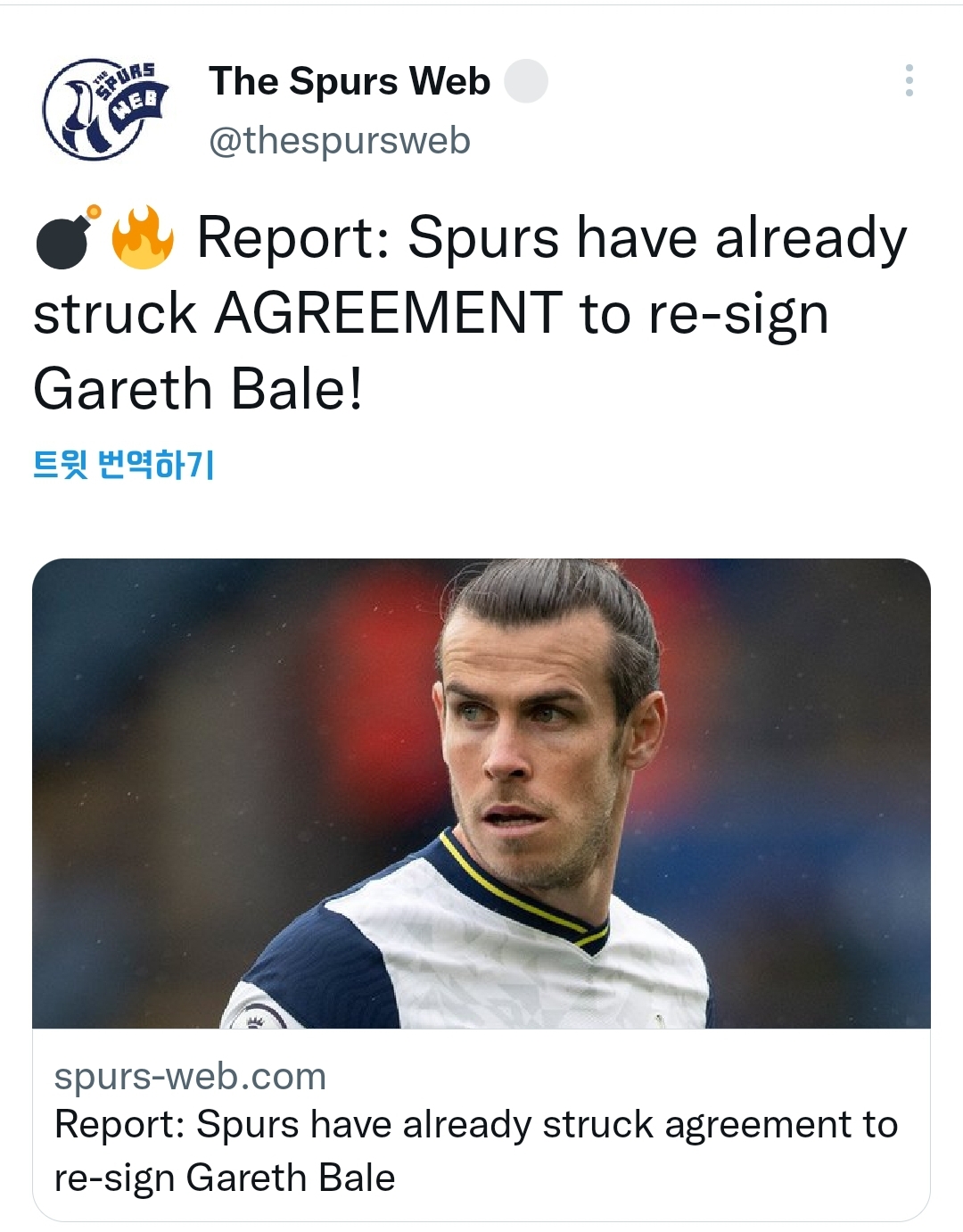Click the Premier League sleeve badge in photo
The width and height of the screenshot is (963, 1232).
[257, 1014]
